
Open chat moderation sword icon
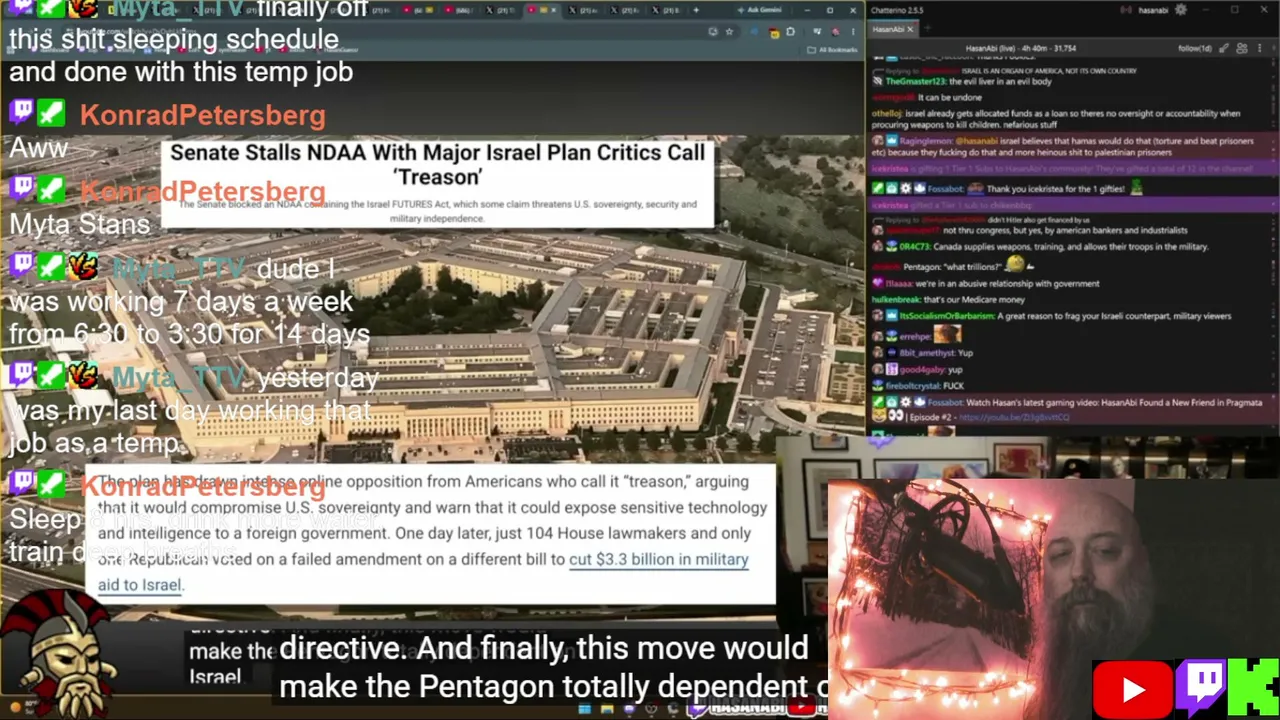1225,48
